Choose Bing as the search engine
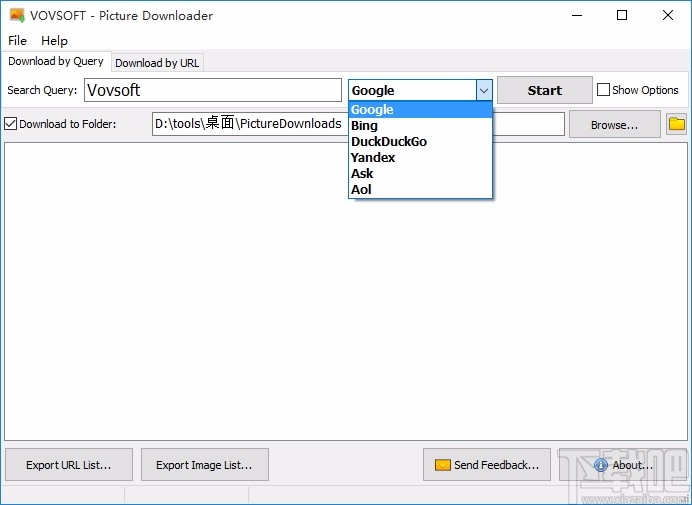The height and width of the screenshot is (505, 692). tap(420, 126)
